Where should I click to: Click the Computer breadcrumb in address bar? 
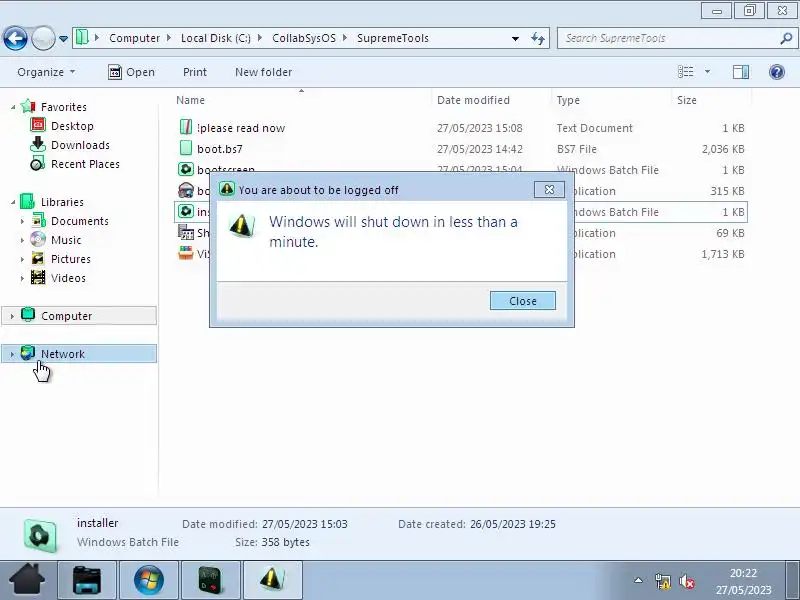click(x=134, y=38)
